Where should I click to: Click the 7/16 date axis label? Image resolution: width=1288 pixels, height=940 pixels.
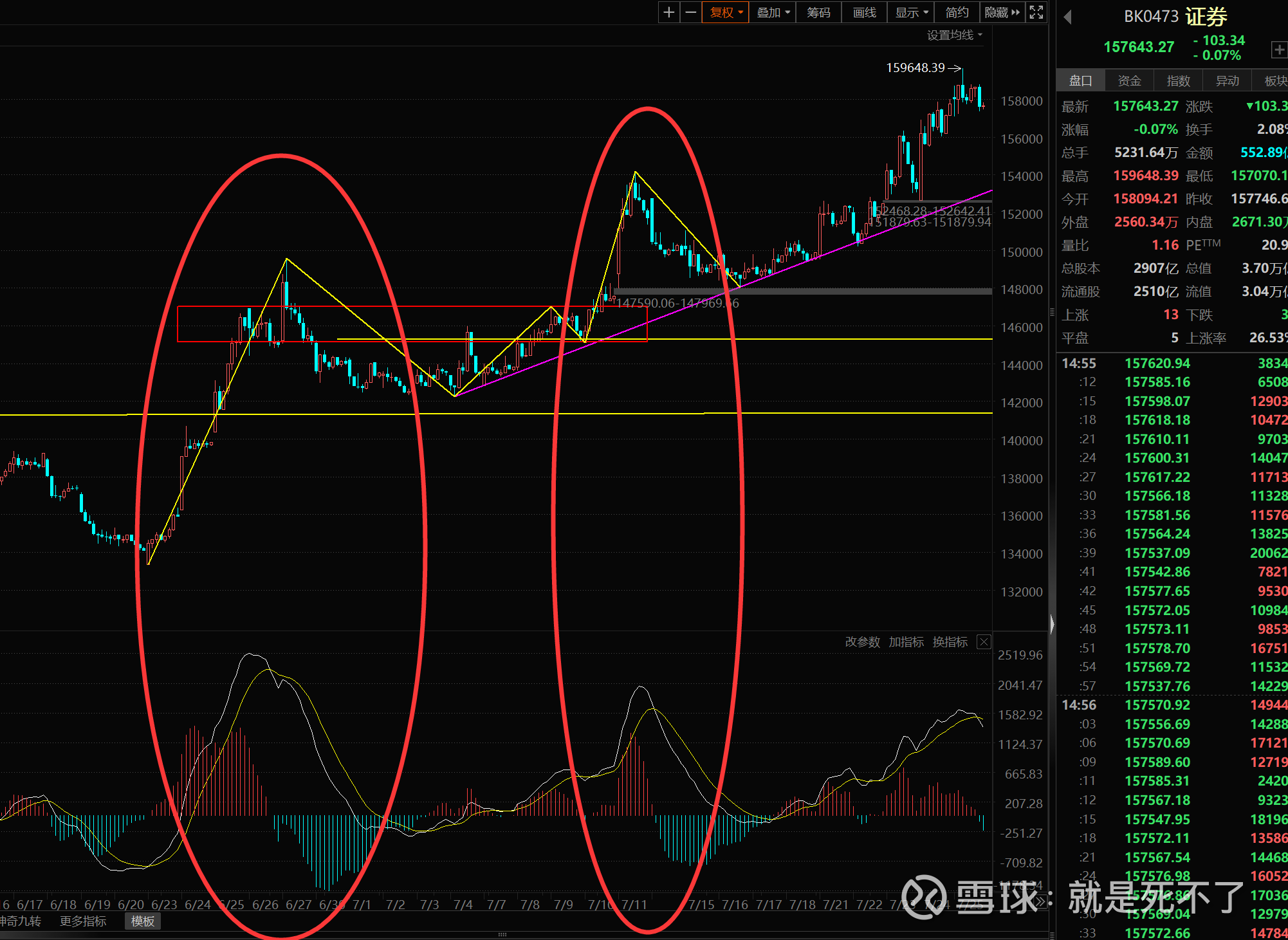735,905
